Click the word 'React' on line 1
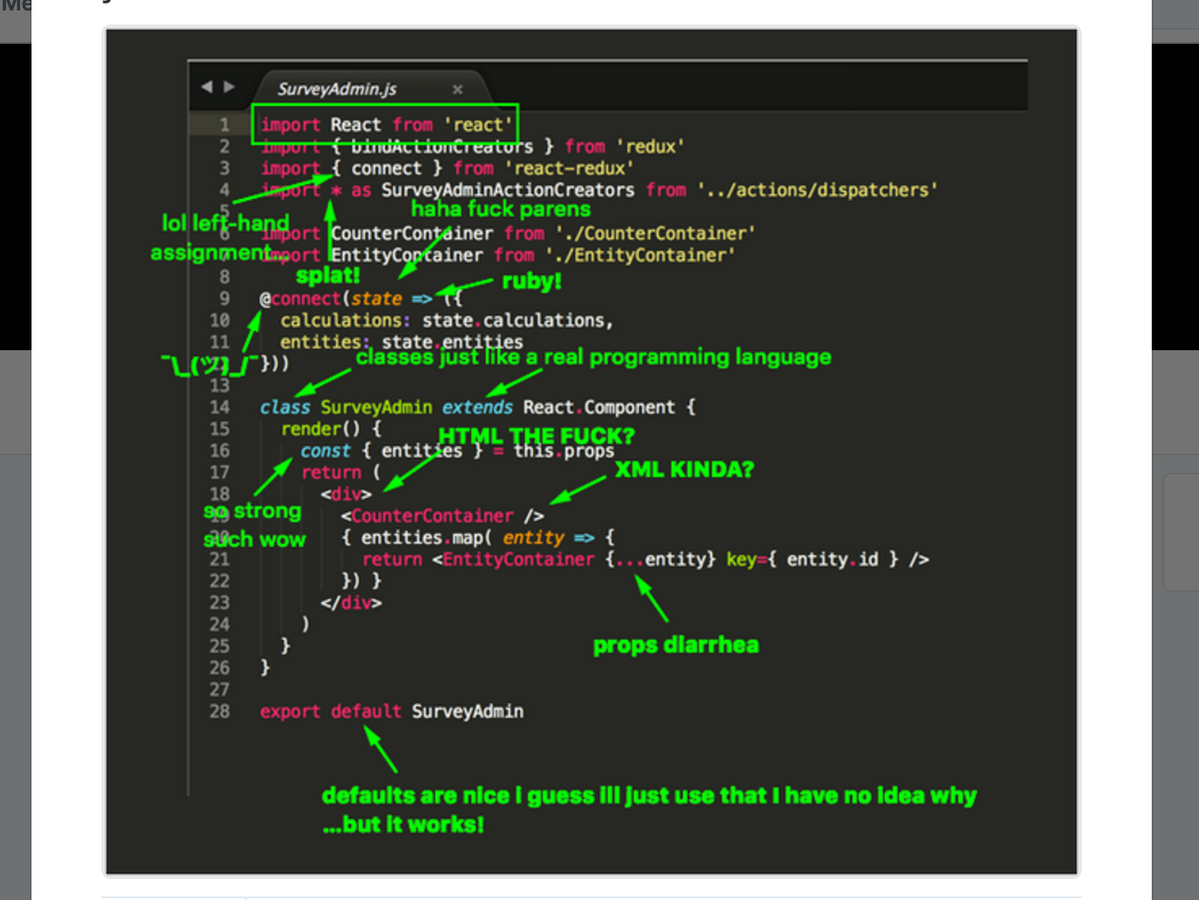The height and width of the screenshot is (900, 1199). click(x=356, y=125)
